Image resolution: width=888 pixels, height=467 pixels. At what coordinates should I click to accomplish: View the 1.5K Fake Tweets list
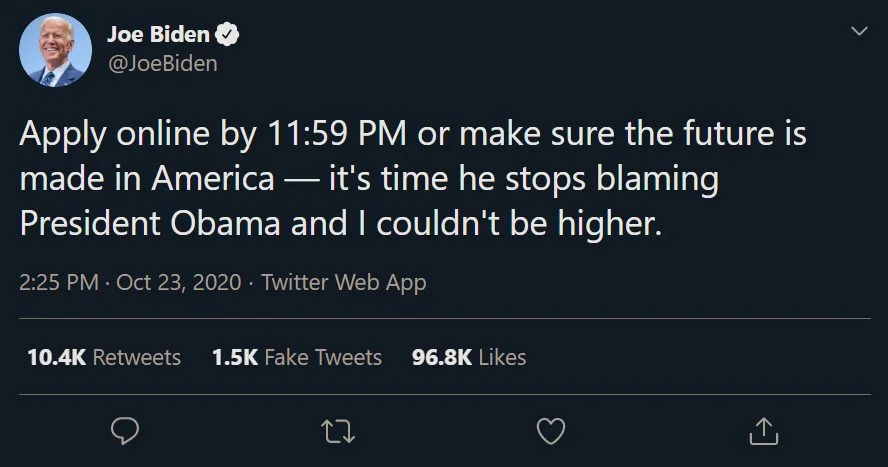click(x=297, y=357)
